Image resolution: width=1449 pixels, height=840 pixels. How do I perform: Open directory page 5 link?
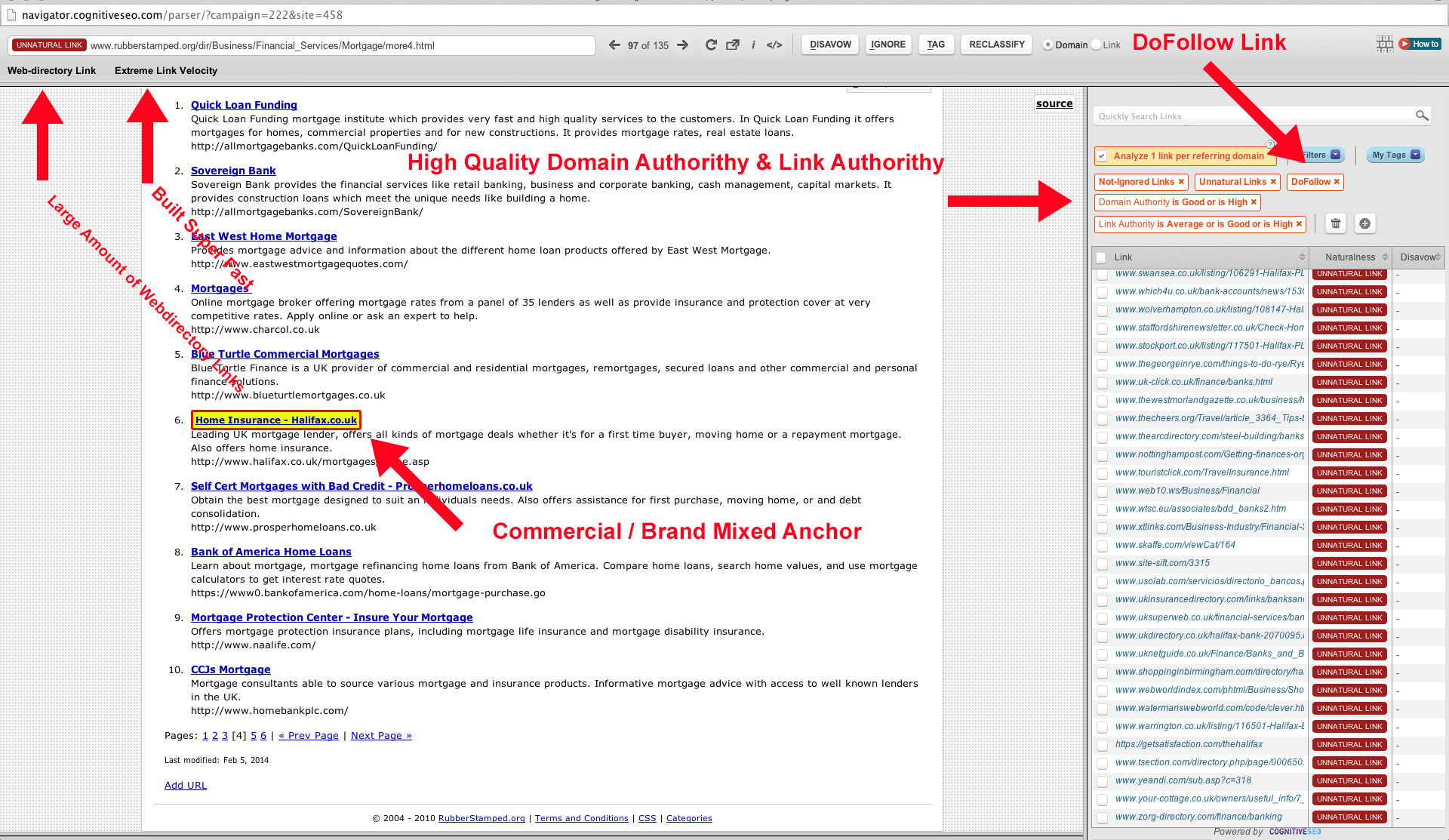[x=254, y=735]
